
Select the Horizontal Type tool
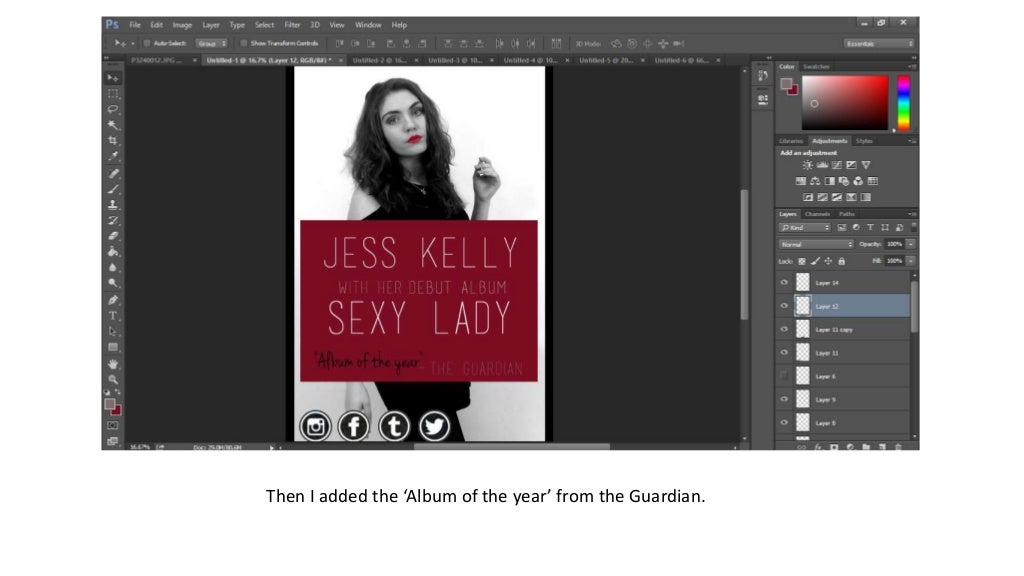113,315
